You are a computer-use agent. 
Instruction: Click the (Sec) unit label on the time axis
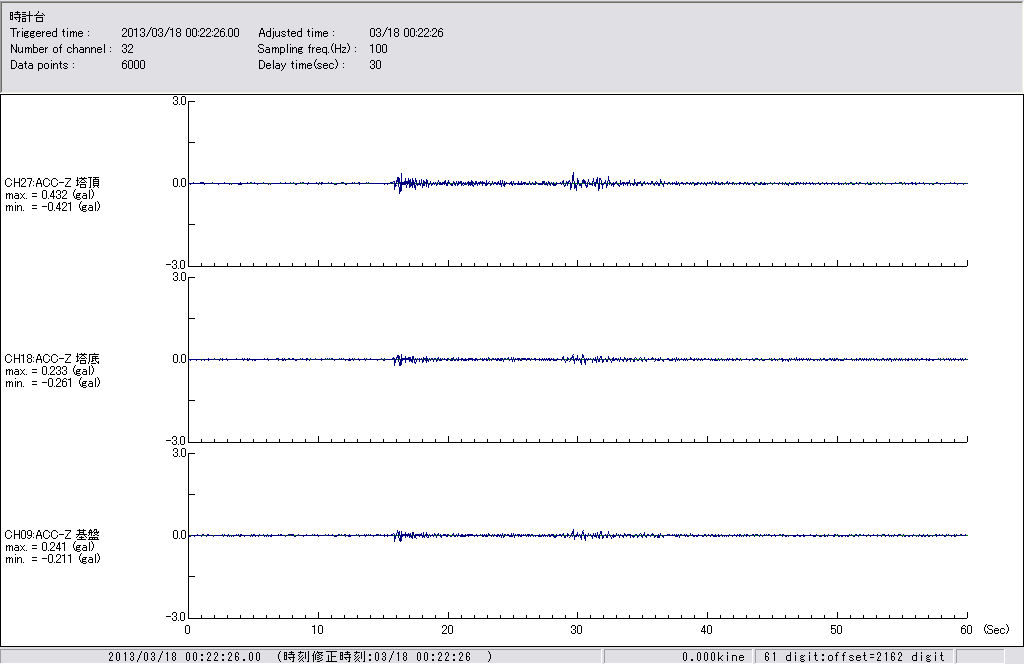(x=996, y=630)
